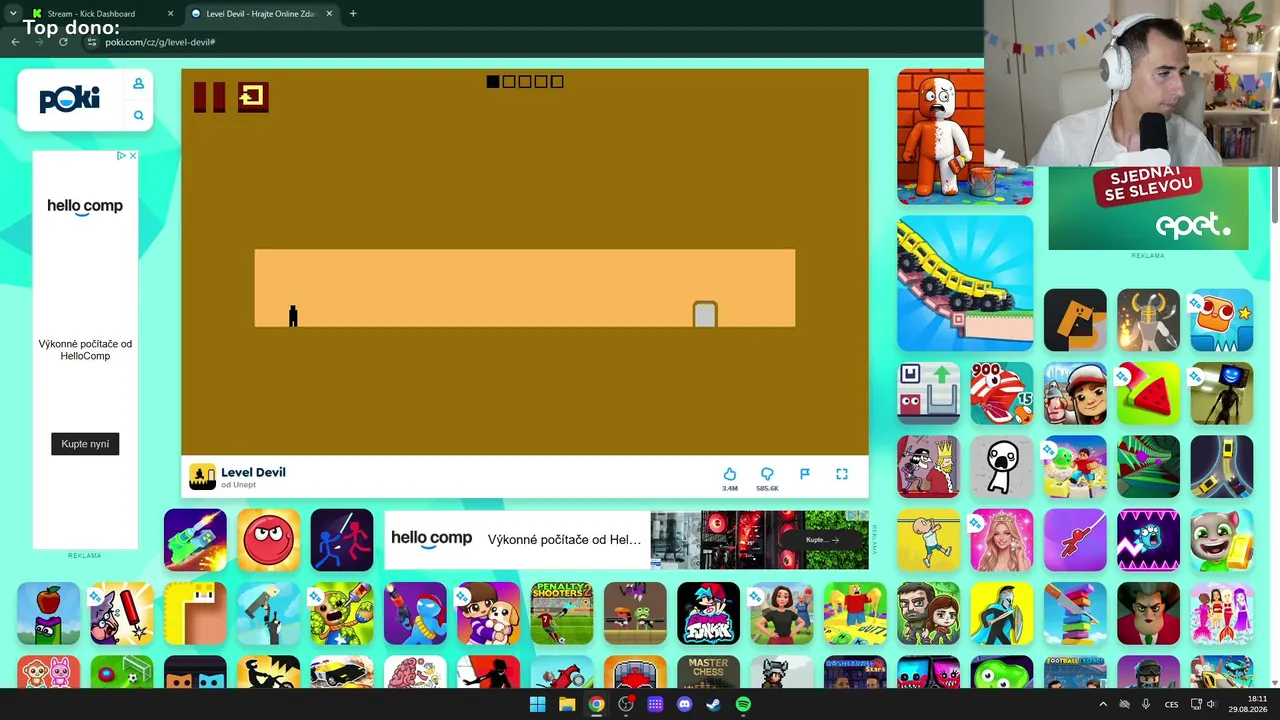1280x720 pixels.
Task: Open the Master Chess game thumbnail
Action: point(708,672)
